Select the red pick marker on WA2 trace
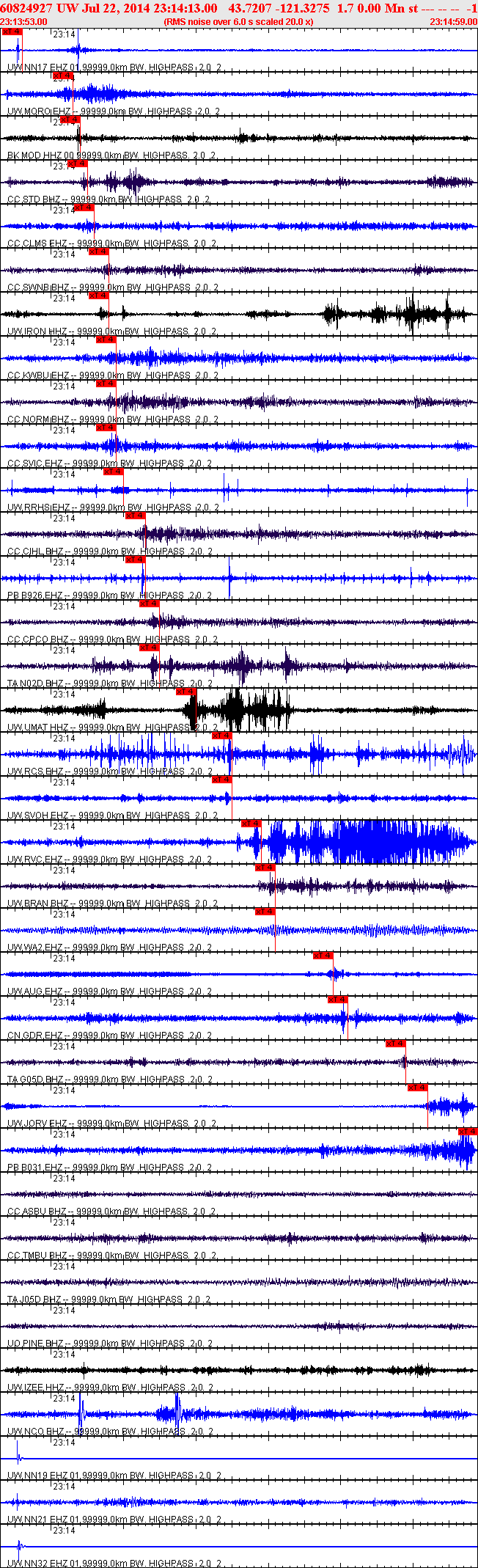The height and width of the screenshot is (1568, 478). click(x=265, y=912)
